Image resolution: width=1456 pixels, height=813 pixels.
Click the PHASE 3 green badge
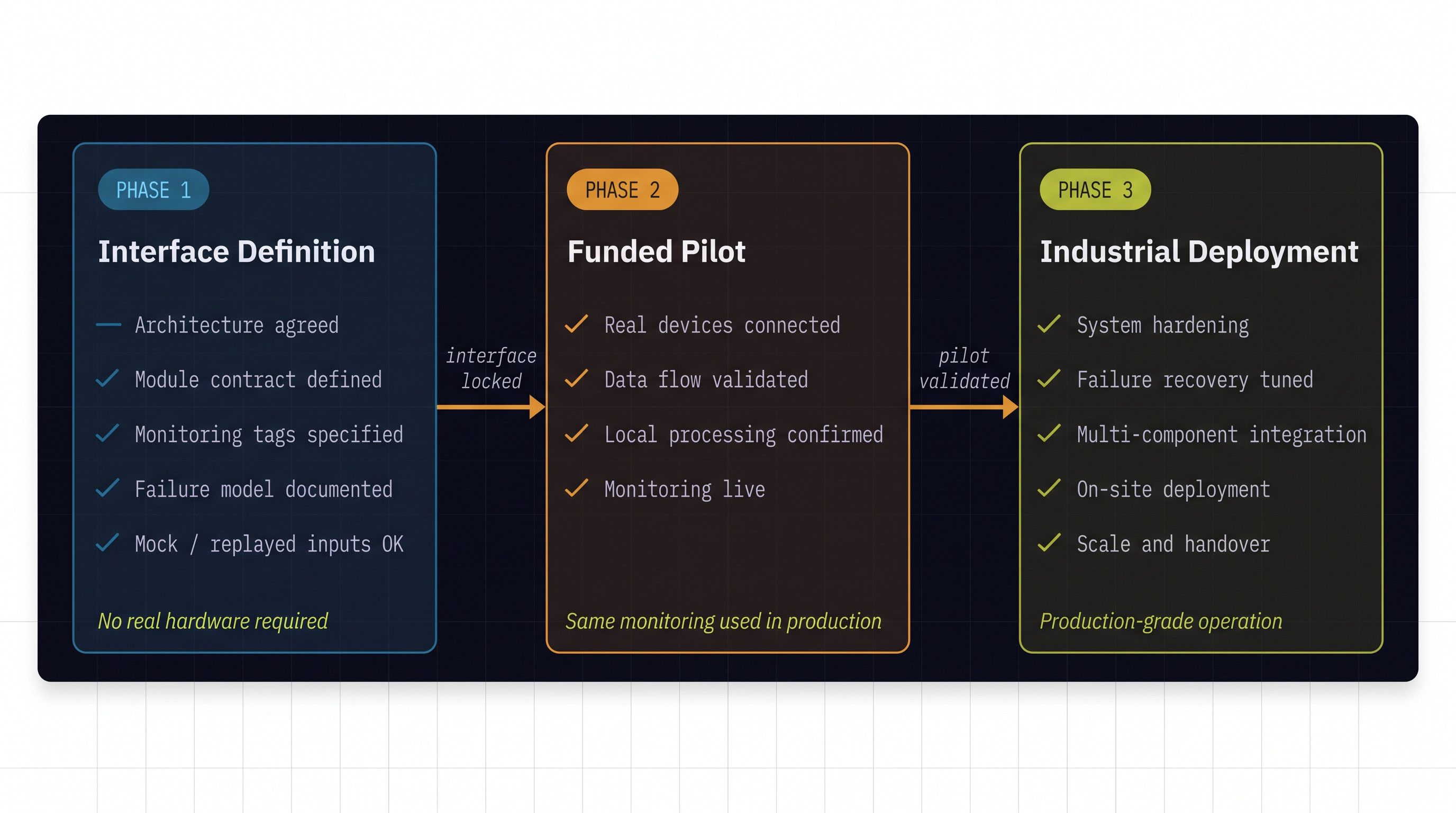click(1095, 189)
